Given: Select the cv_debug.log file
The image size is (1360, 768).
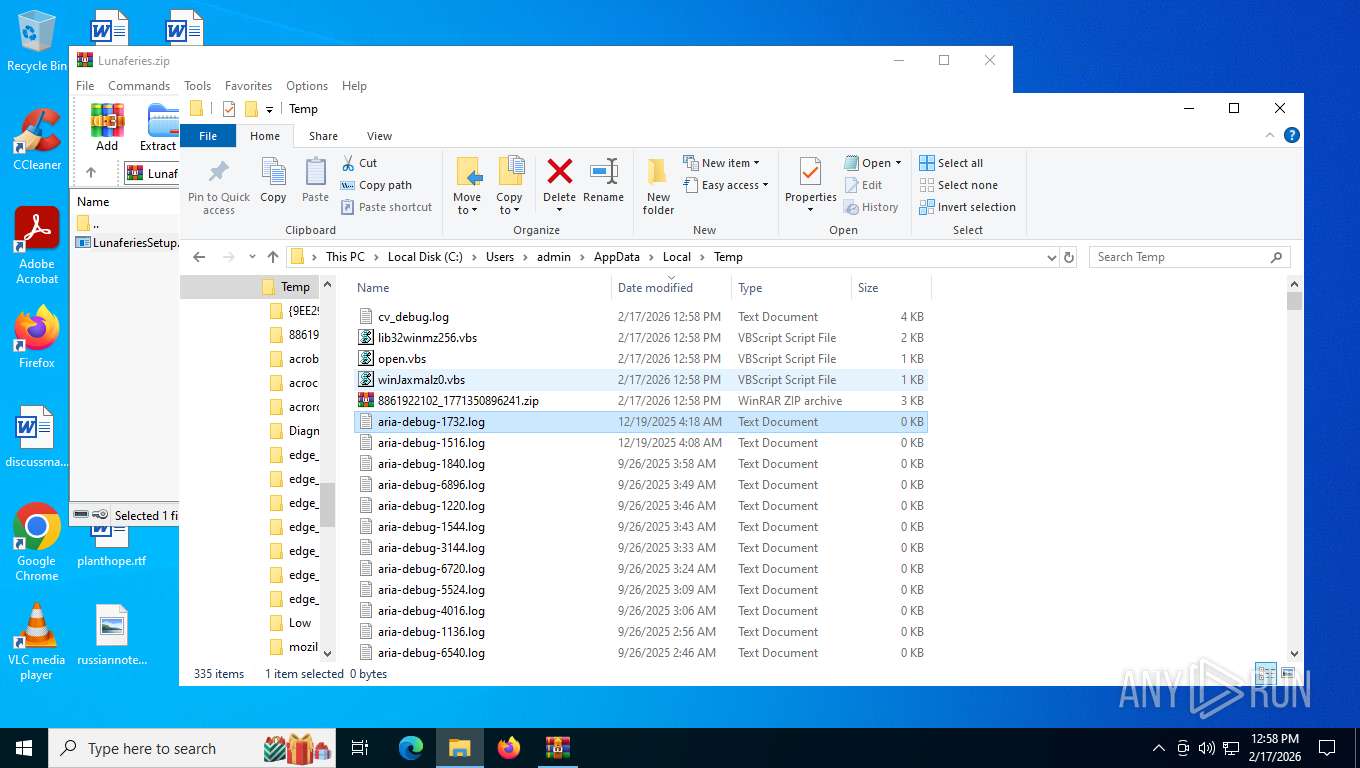Looking at the screenshot, I should coord(642,317).
